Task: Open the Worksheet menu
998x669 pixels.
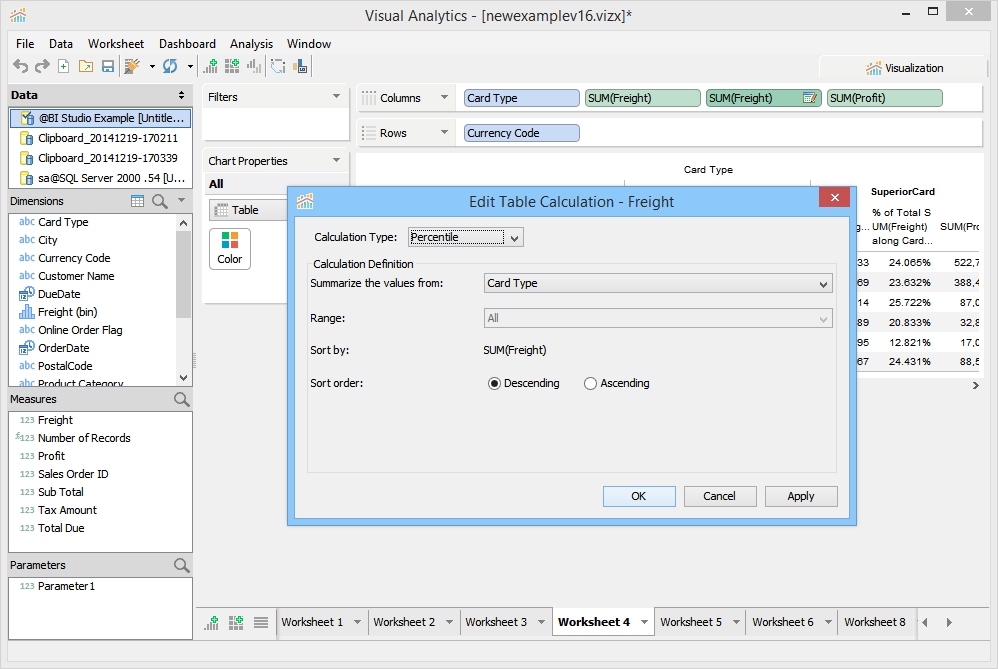Action: click(x=116, y=44)
